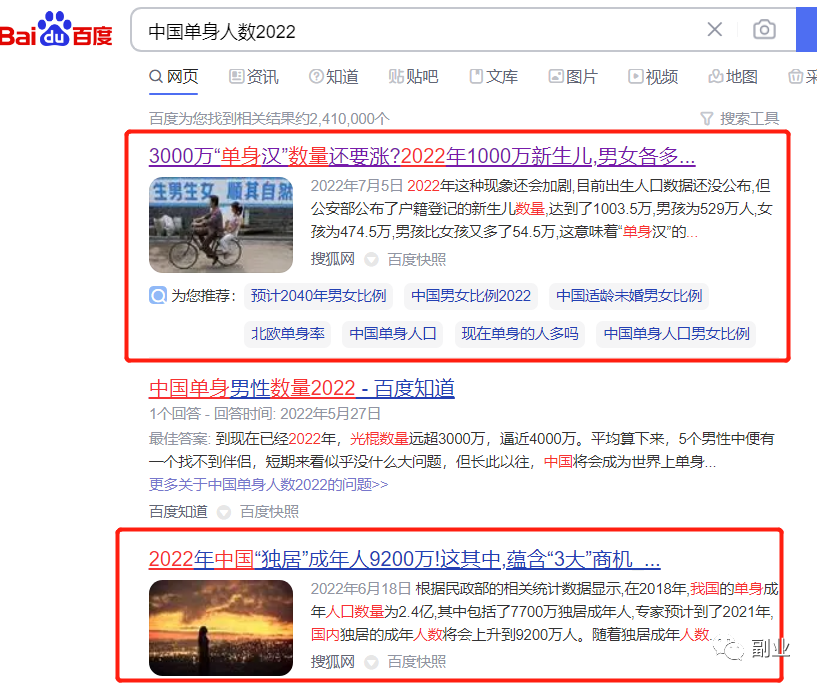Open 中国单身男性数量2022 百度知道 result
Viewport: 817px width, 684px height.
tap(302, 388)
